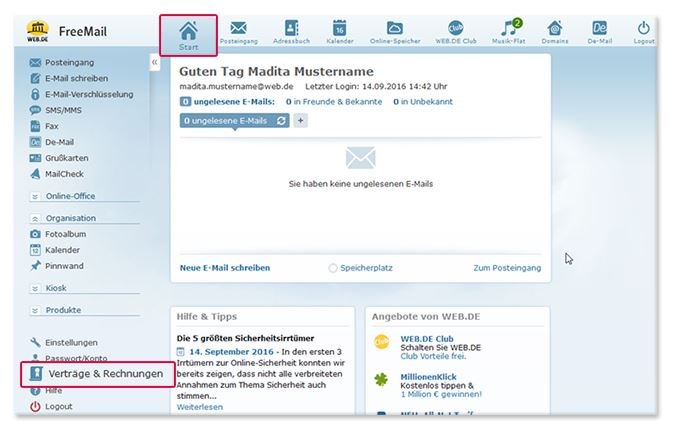Open the WEB.DE Club offer link
691x440 pixels.
click(427, 339)
